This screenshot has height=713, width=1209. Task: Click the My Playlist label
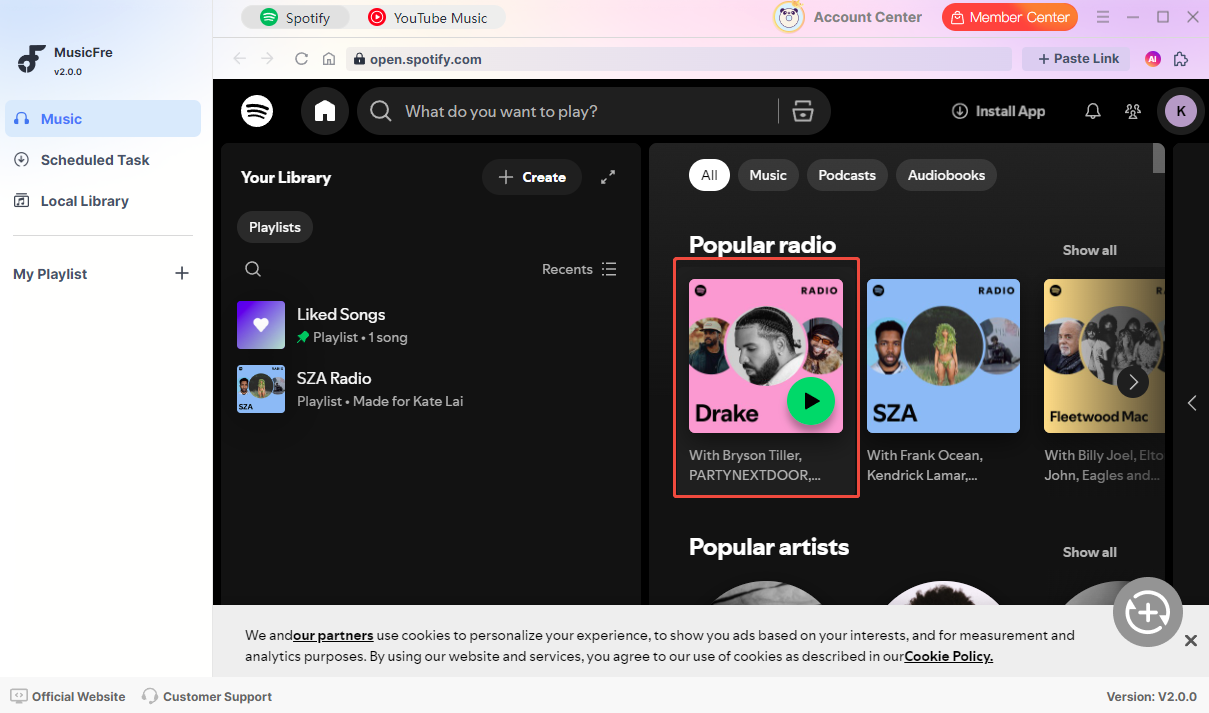(50, 274)
